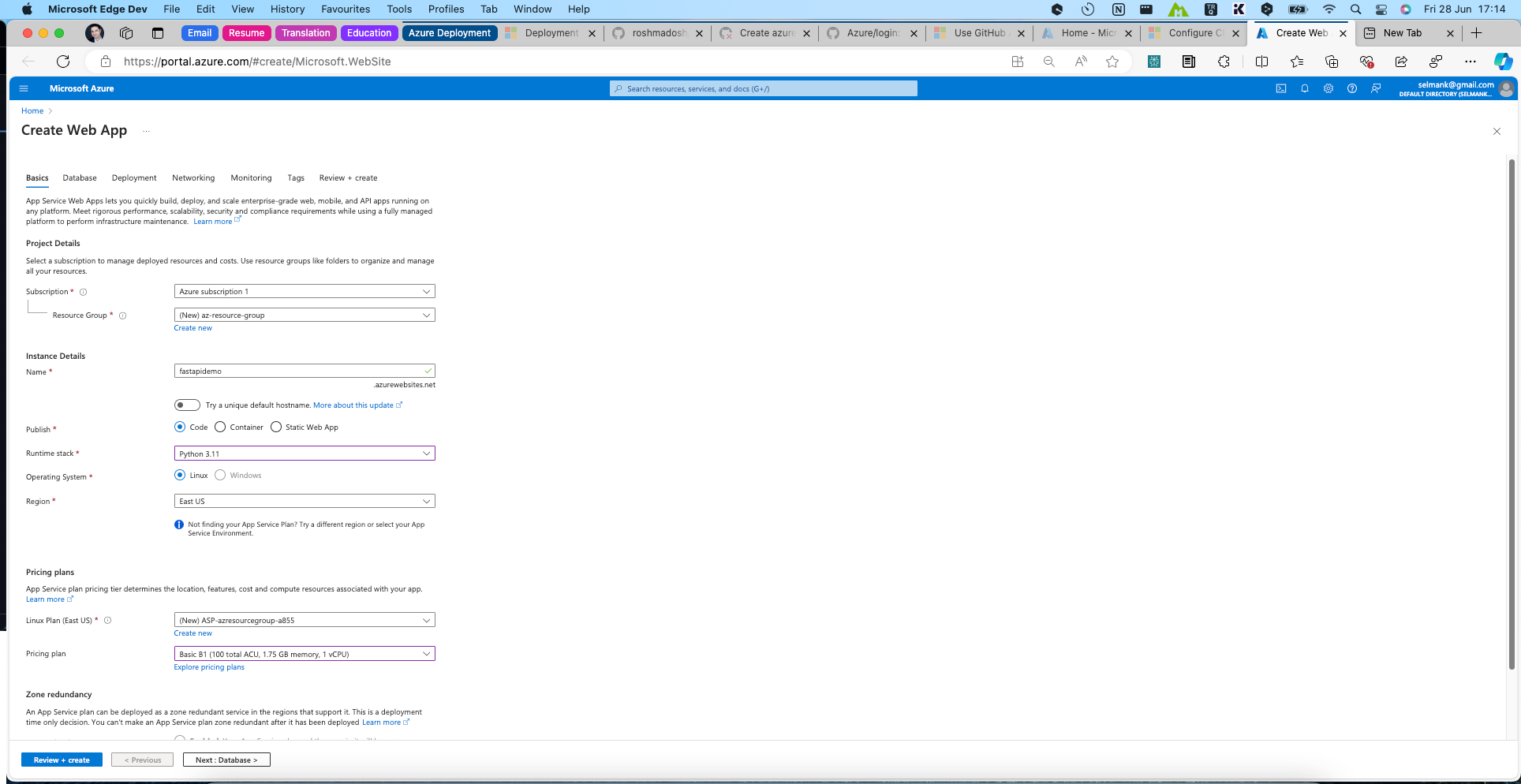Screen dimensions: 1521x784
Task: Open collections icon in toolbar
Action: (1332, 62)
